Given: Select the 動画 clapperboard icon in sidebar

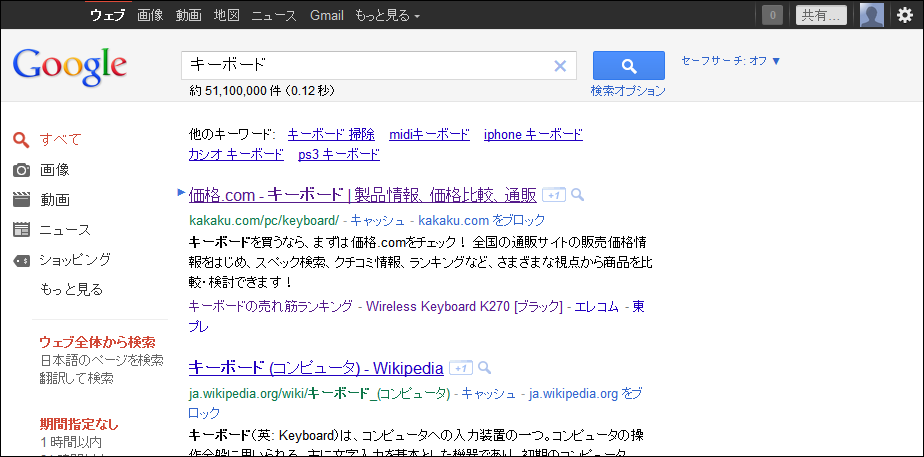Looking at the screenshot, I should [21, 200].
